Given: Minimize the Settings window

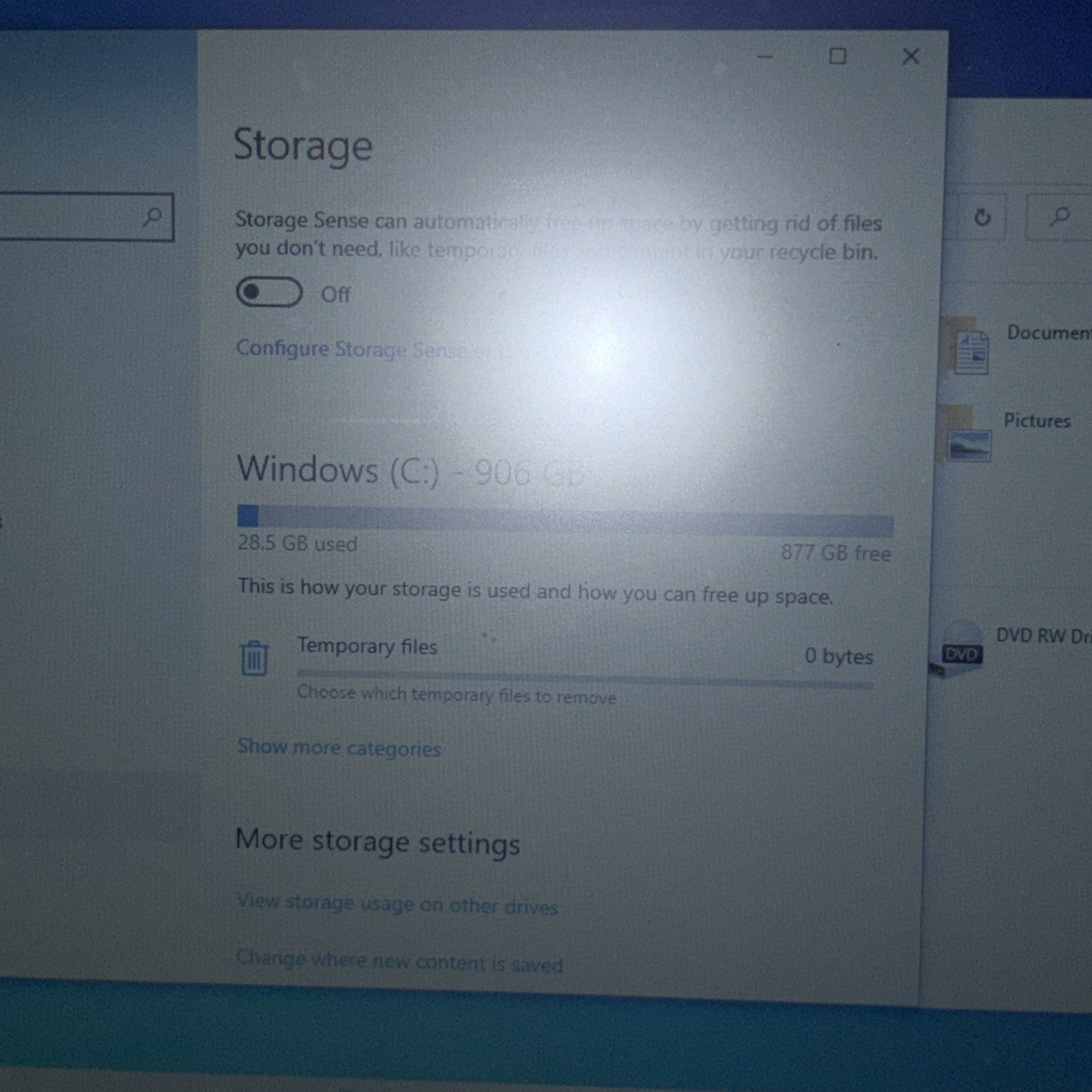Looking at the screenshot, I should [765, 57].
